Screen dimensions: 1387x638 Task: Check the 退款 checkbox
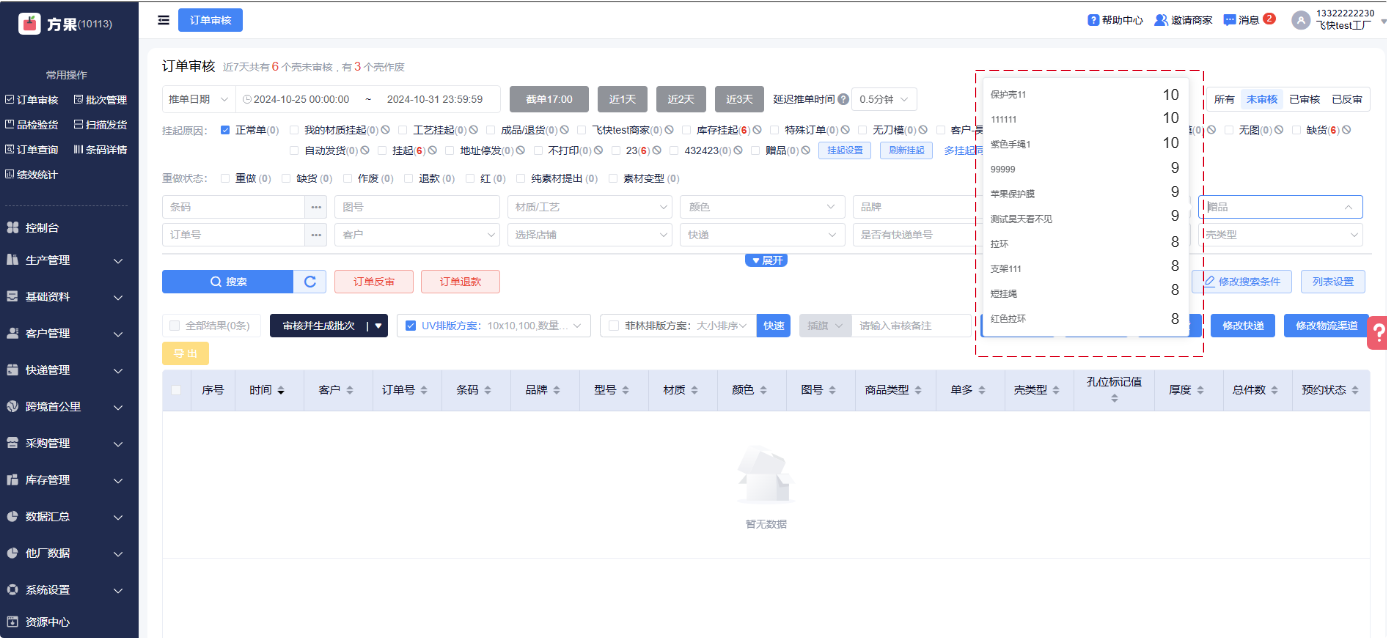click(x=409, y=179)
